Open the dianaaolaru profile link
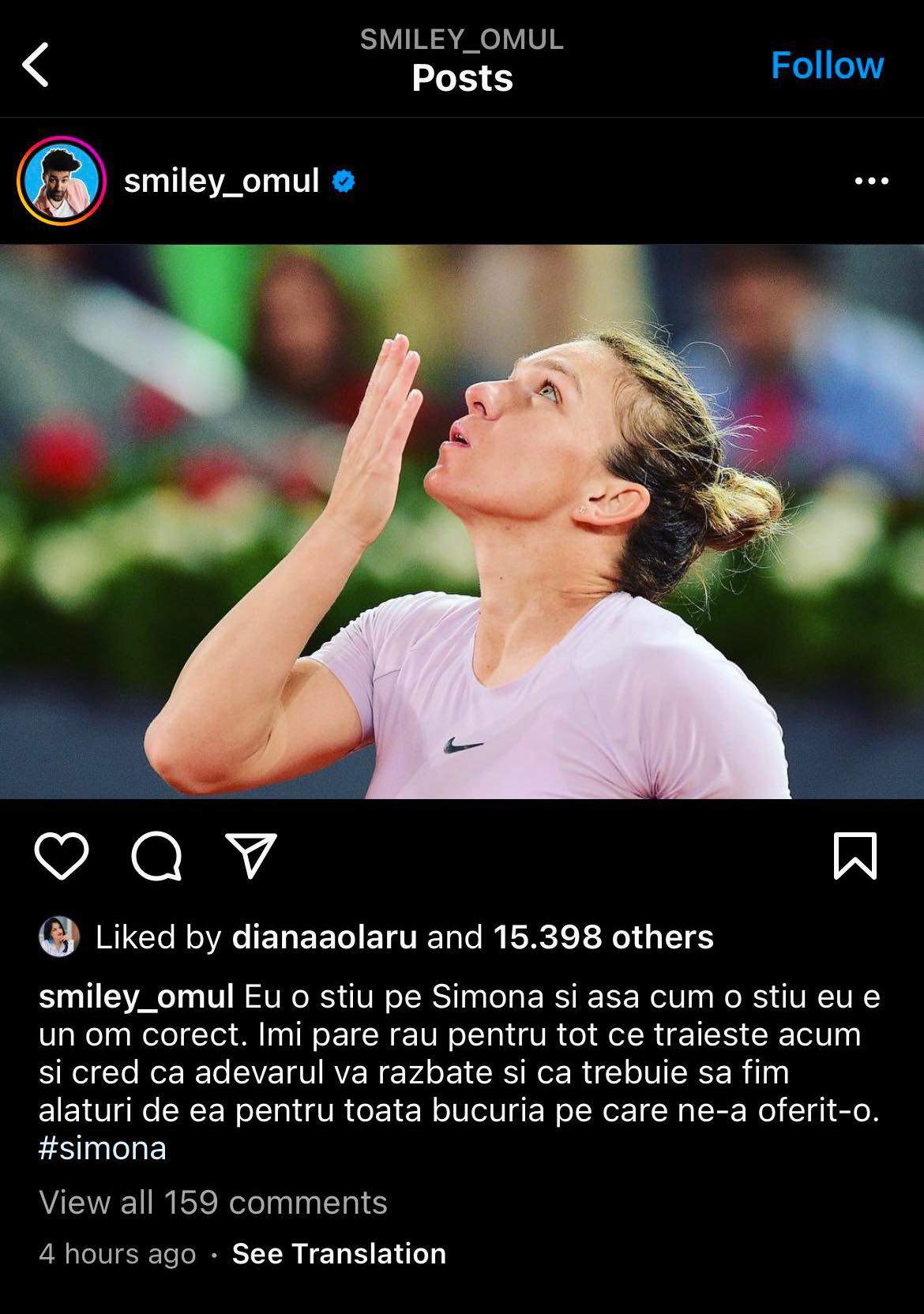 325,937
